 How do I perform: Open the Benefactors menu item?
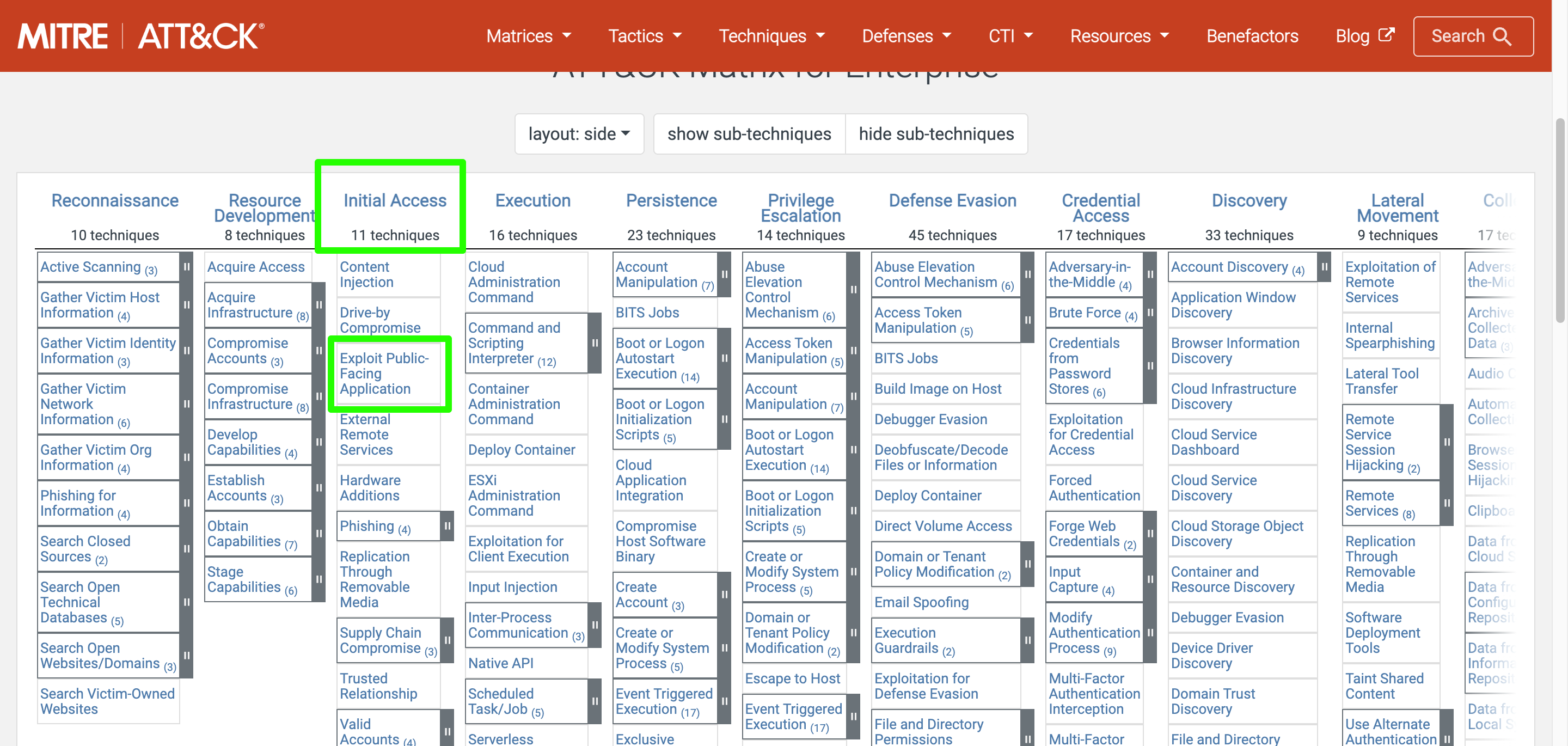pyautogui.click(x=1252, y=36)
